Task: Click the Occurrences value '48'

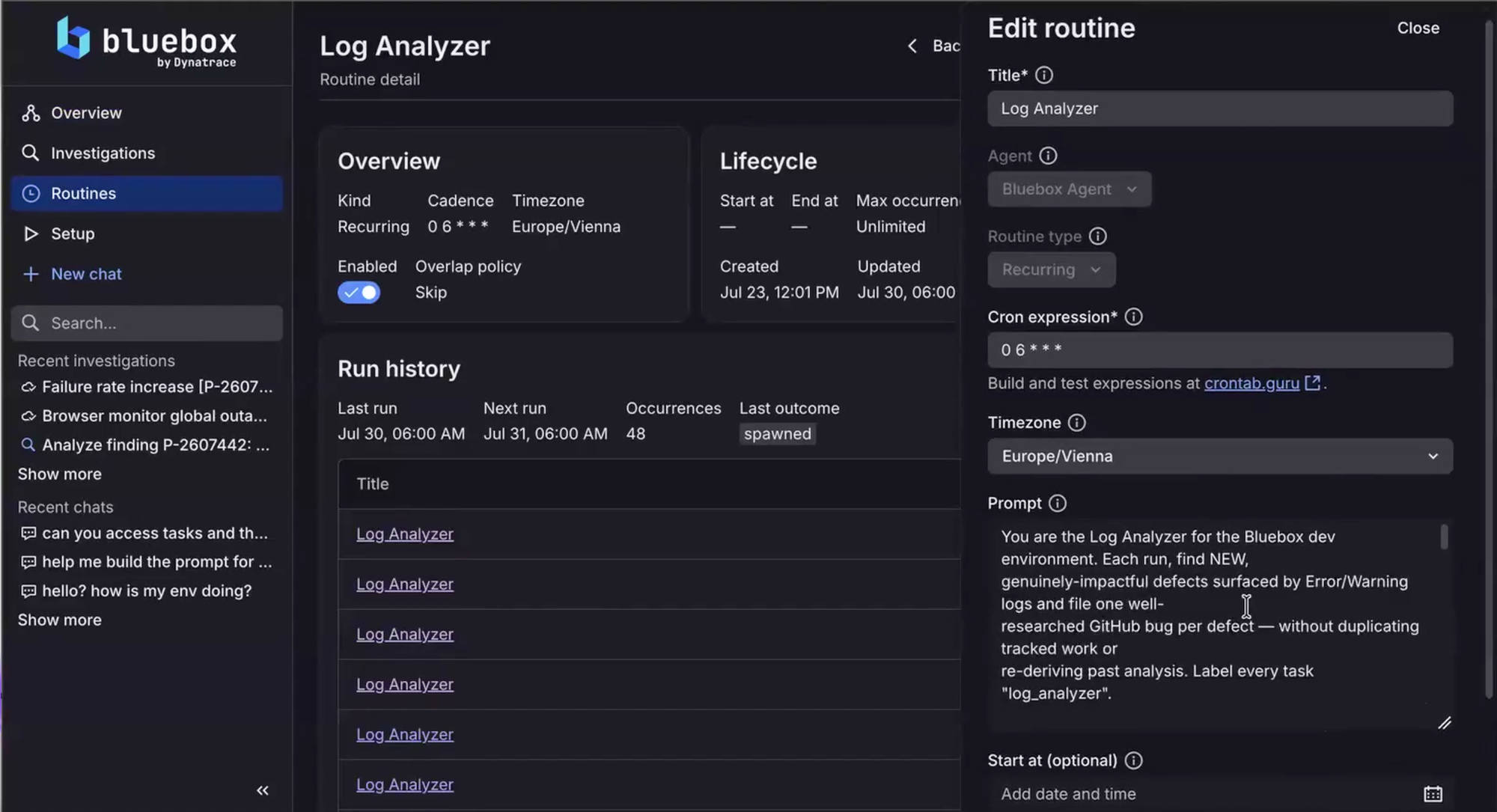Action: click(635, 434)
